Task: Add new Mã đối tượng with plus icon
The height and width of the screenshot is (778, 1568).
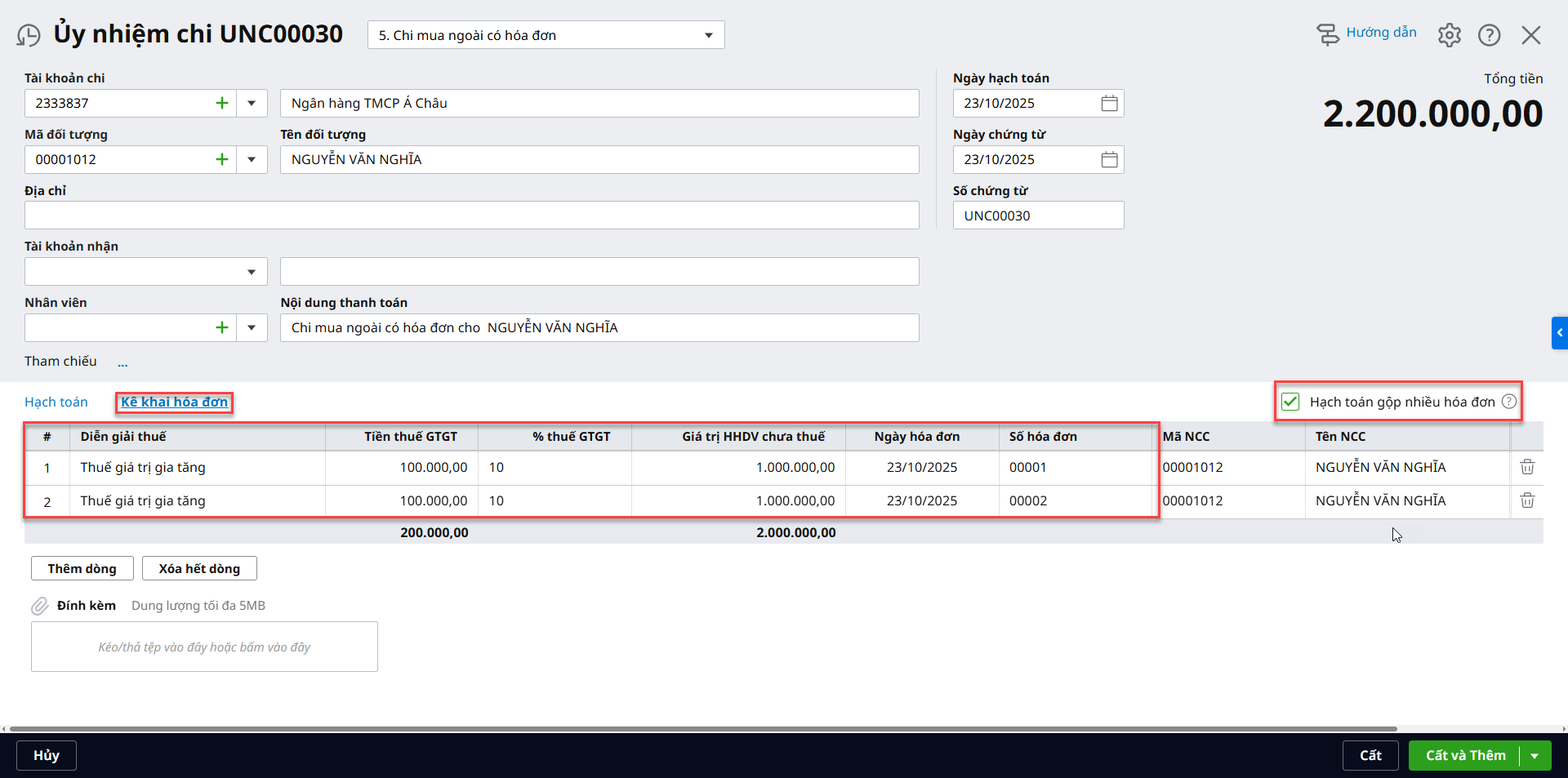Action: tap(221, 159)
